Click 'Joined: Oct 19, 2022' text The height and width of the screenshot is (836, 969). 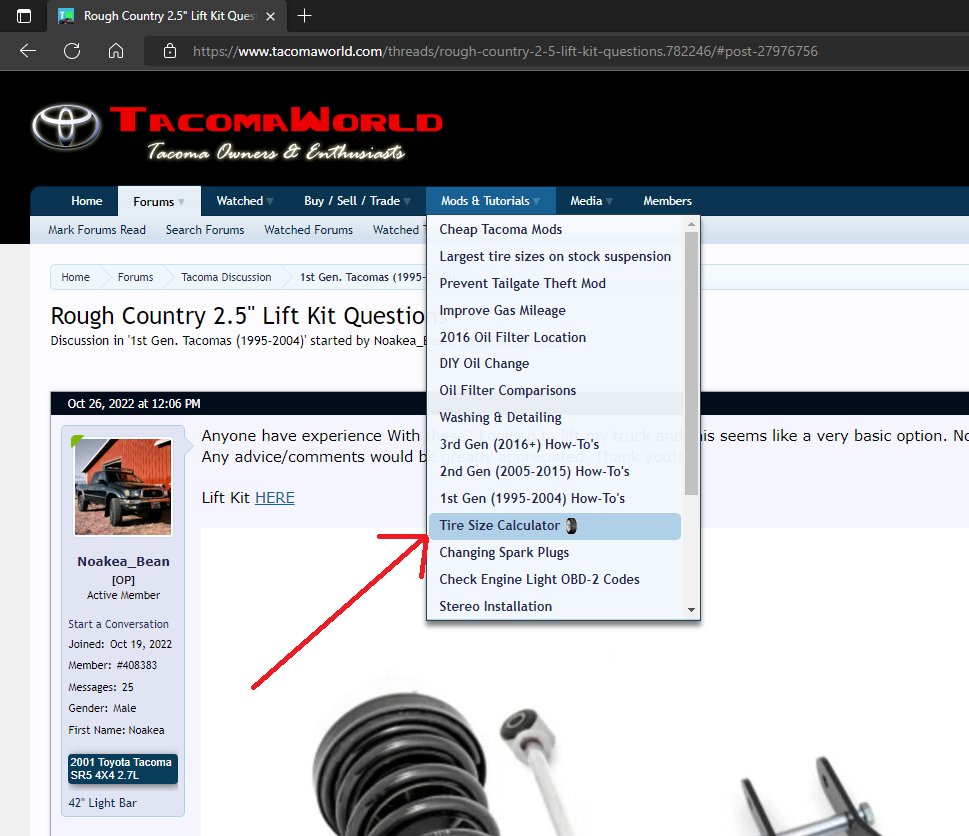coord(120,644)
